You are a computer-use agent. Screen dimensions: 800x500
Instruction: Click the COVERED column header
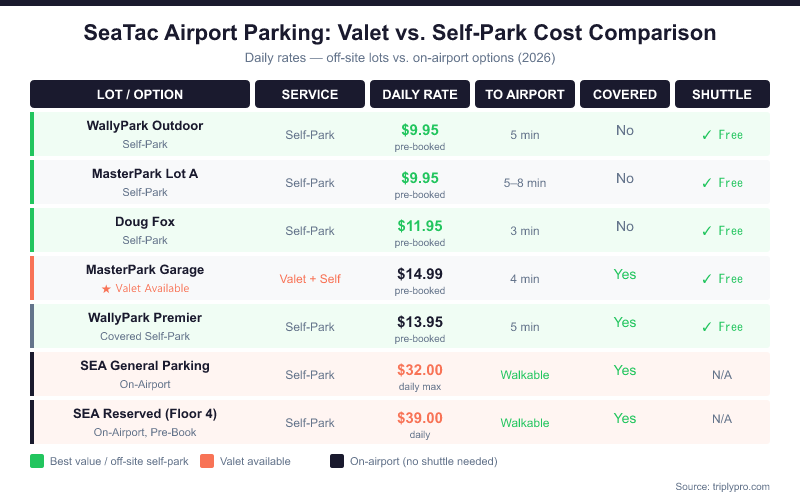(x=625, y=95)
